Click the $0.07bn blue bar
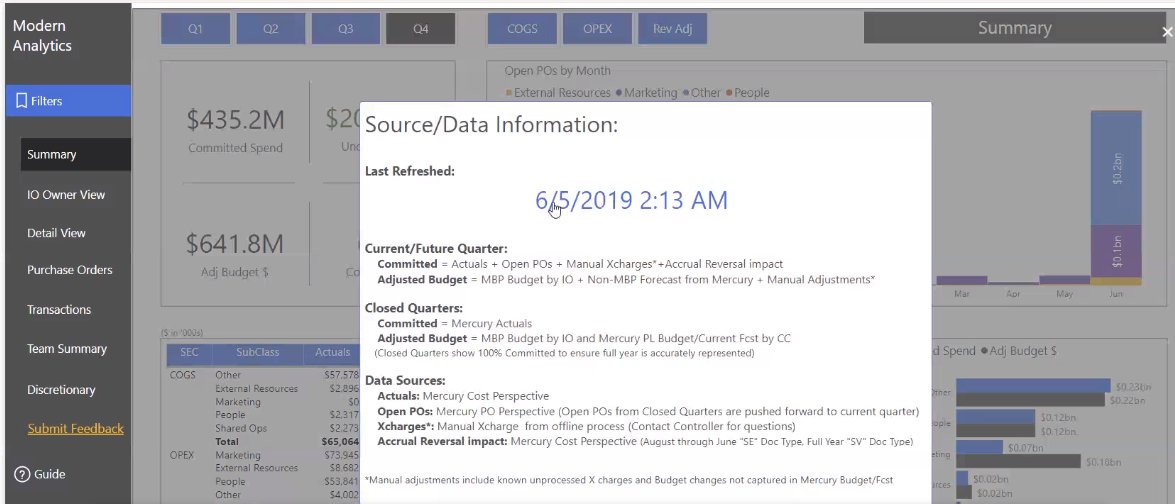1175x504 pixels. [x=979, y=447]
